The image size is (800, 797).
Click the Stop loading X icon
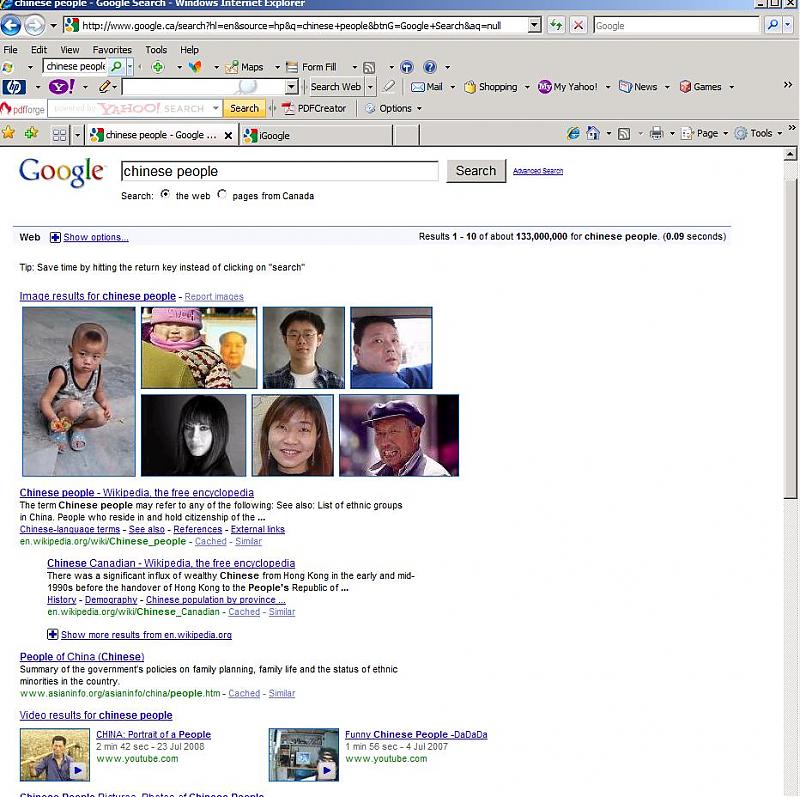pyautogui.click(x=578, y=25)
